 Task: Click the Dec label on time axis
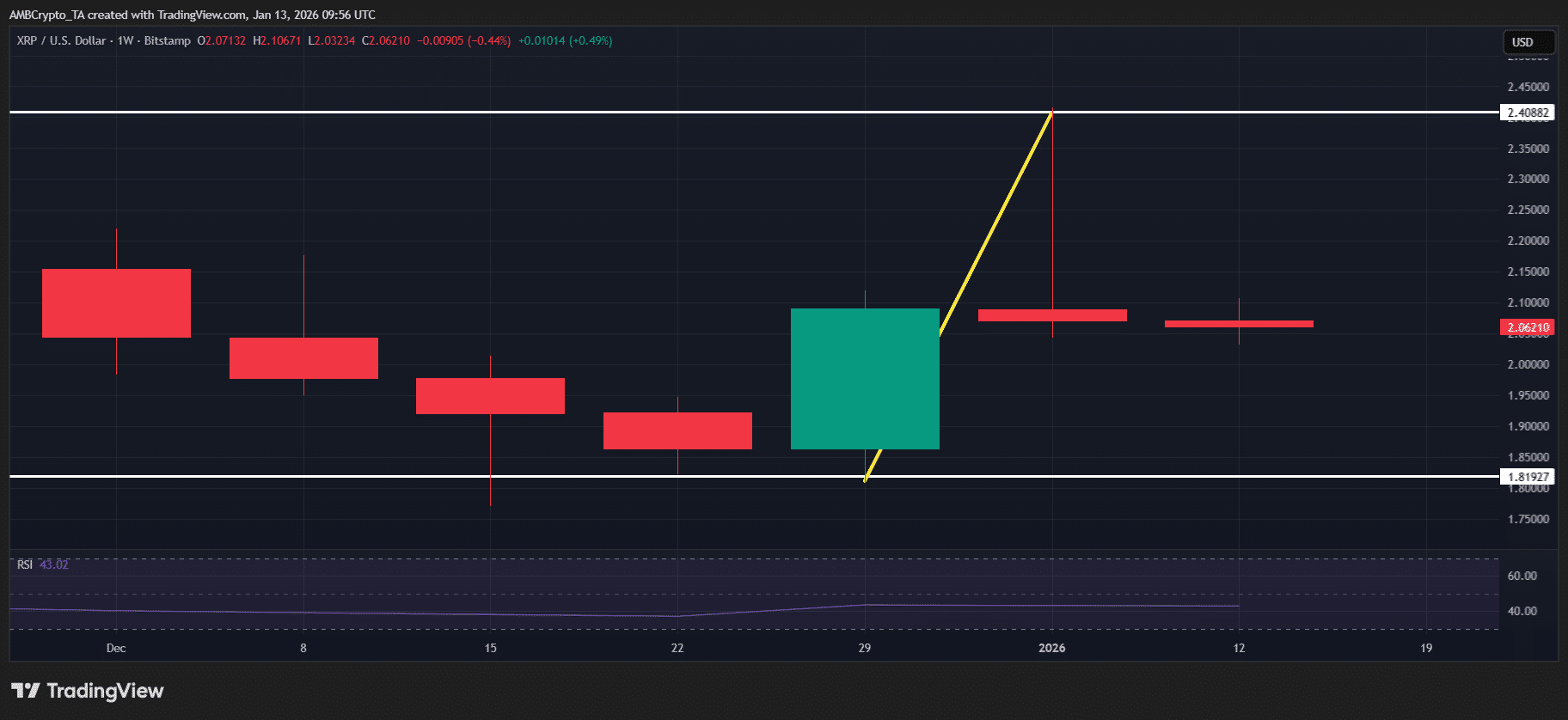(x=116, y=648)
